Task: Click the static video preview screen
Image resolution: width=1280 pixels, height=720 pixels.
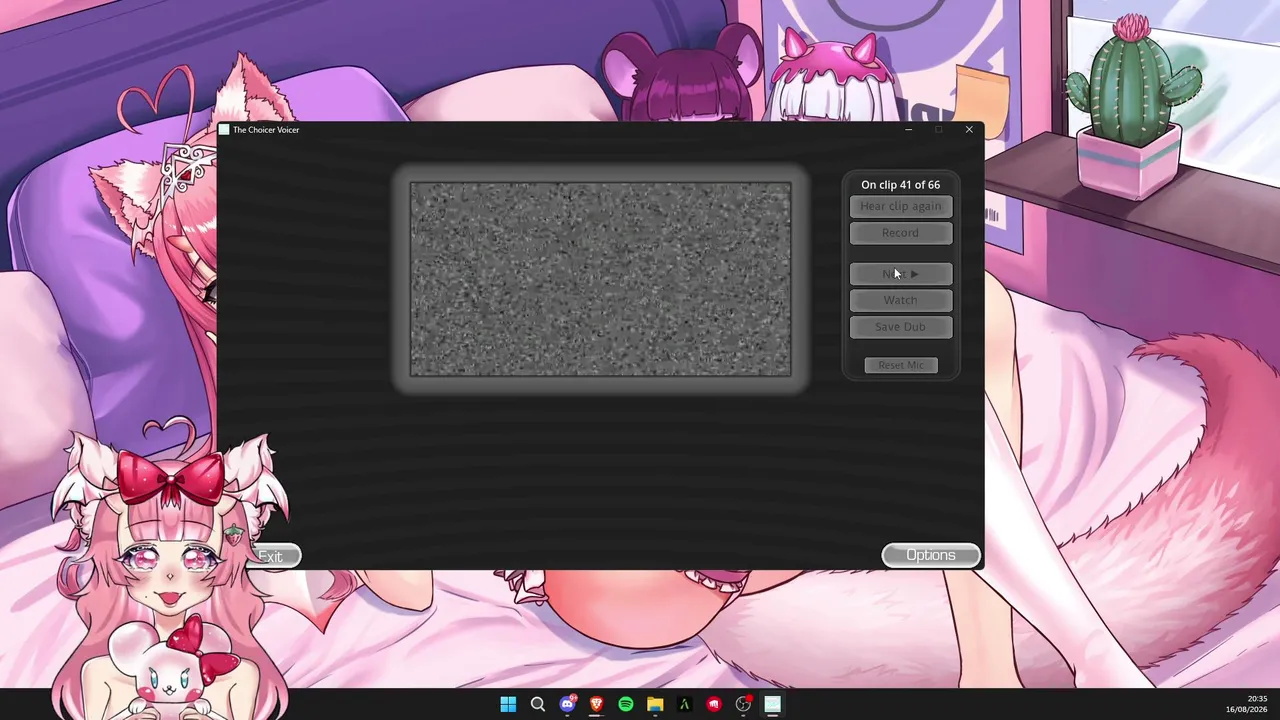Action: tap(600, 279)
